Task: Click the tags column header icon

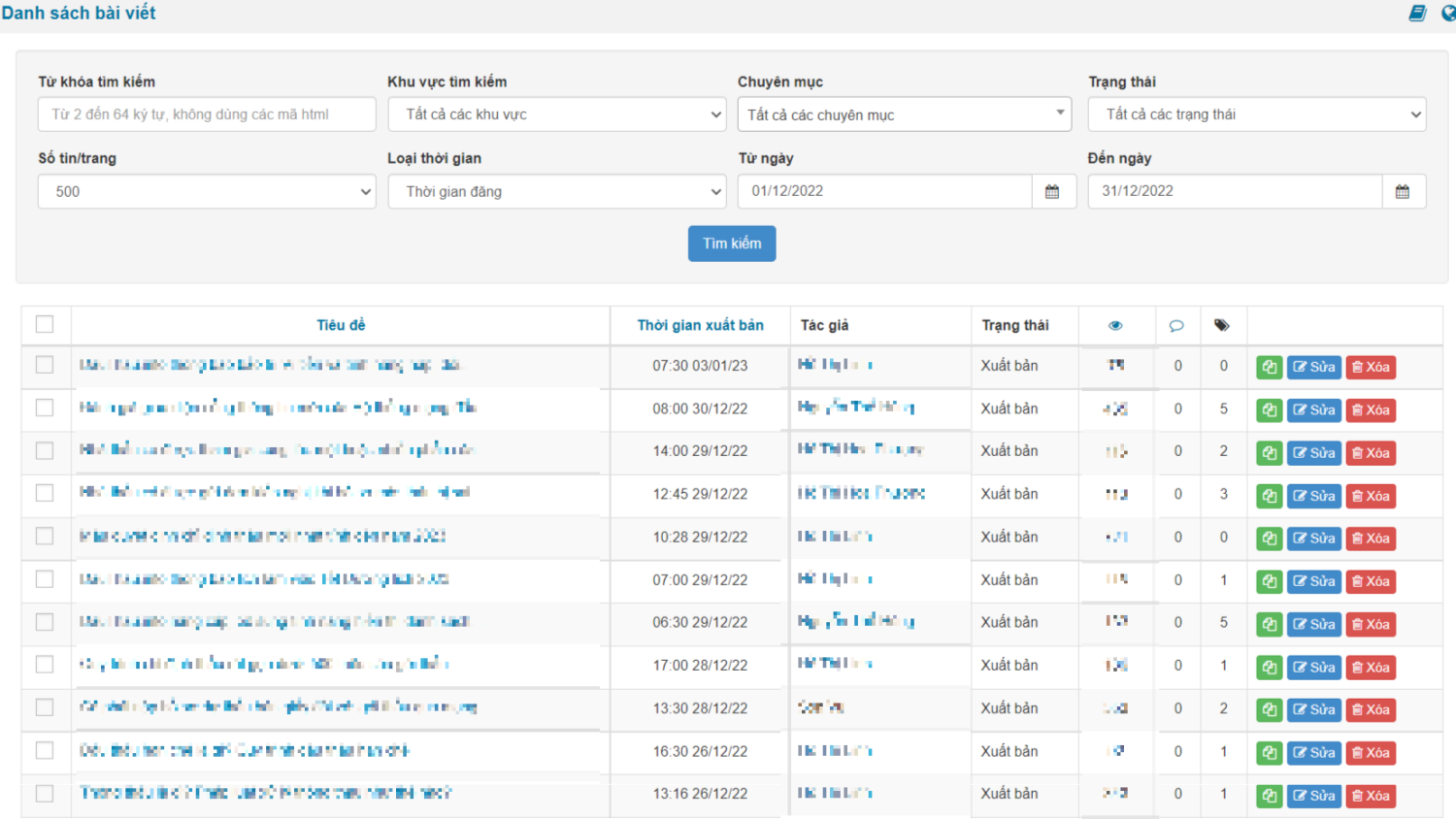Action: (1222, 325)
